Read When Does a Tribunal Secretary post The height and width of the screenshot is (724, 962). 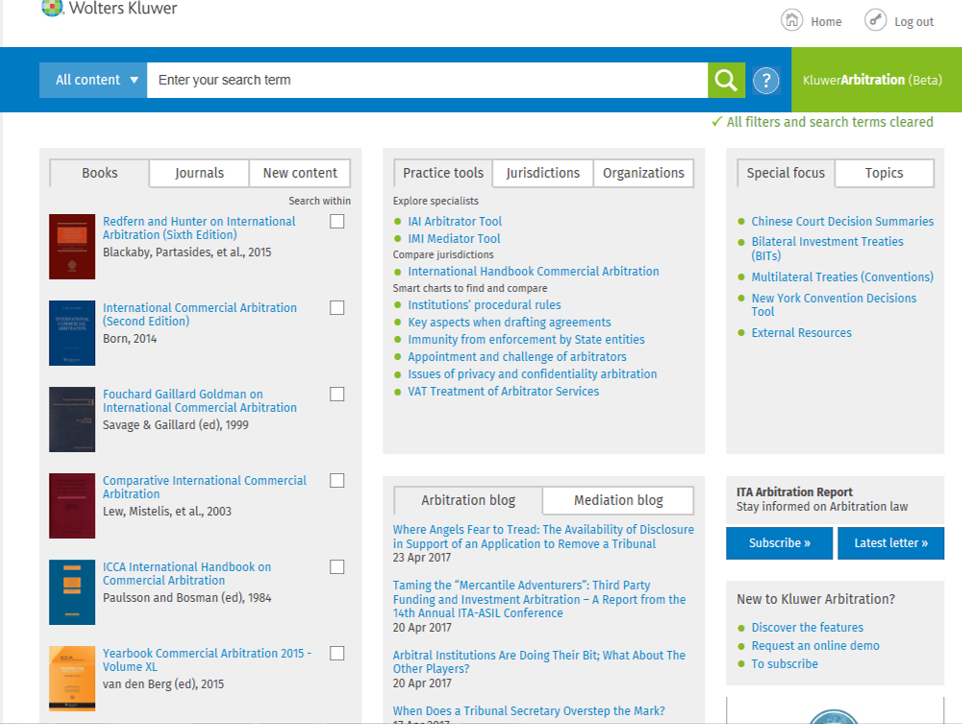pyautogui.click(x=528, y=711)
